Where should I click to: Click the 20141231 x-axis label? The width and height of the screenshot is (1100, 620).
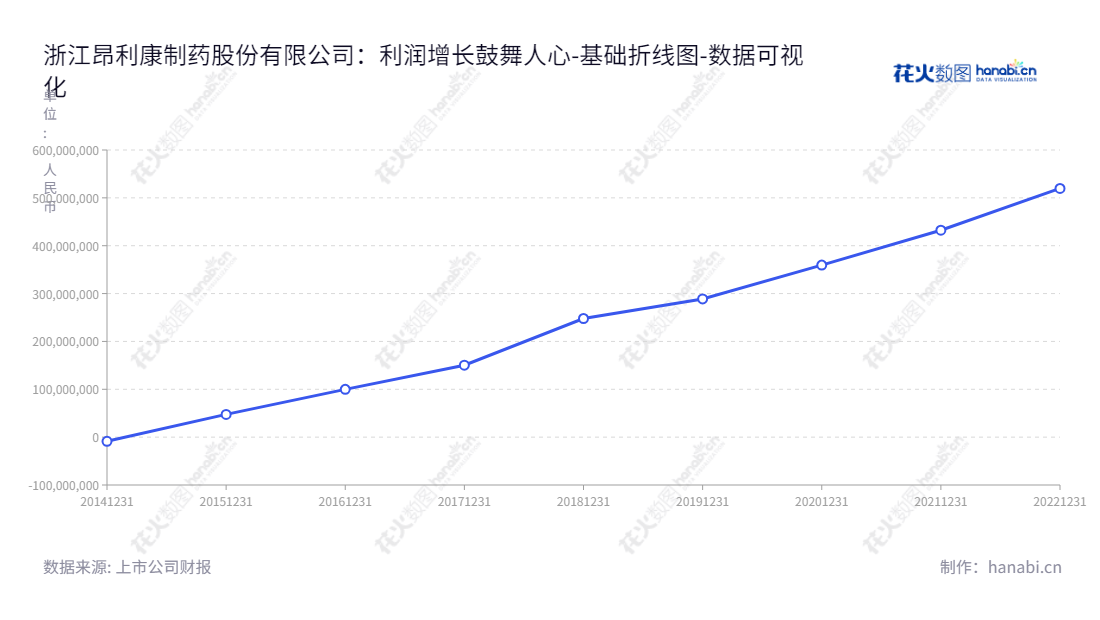[107, 501]
